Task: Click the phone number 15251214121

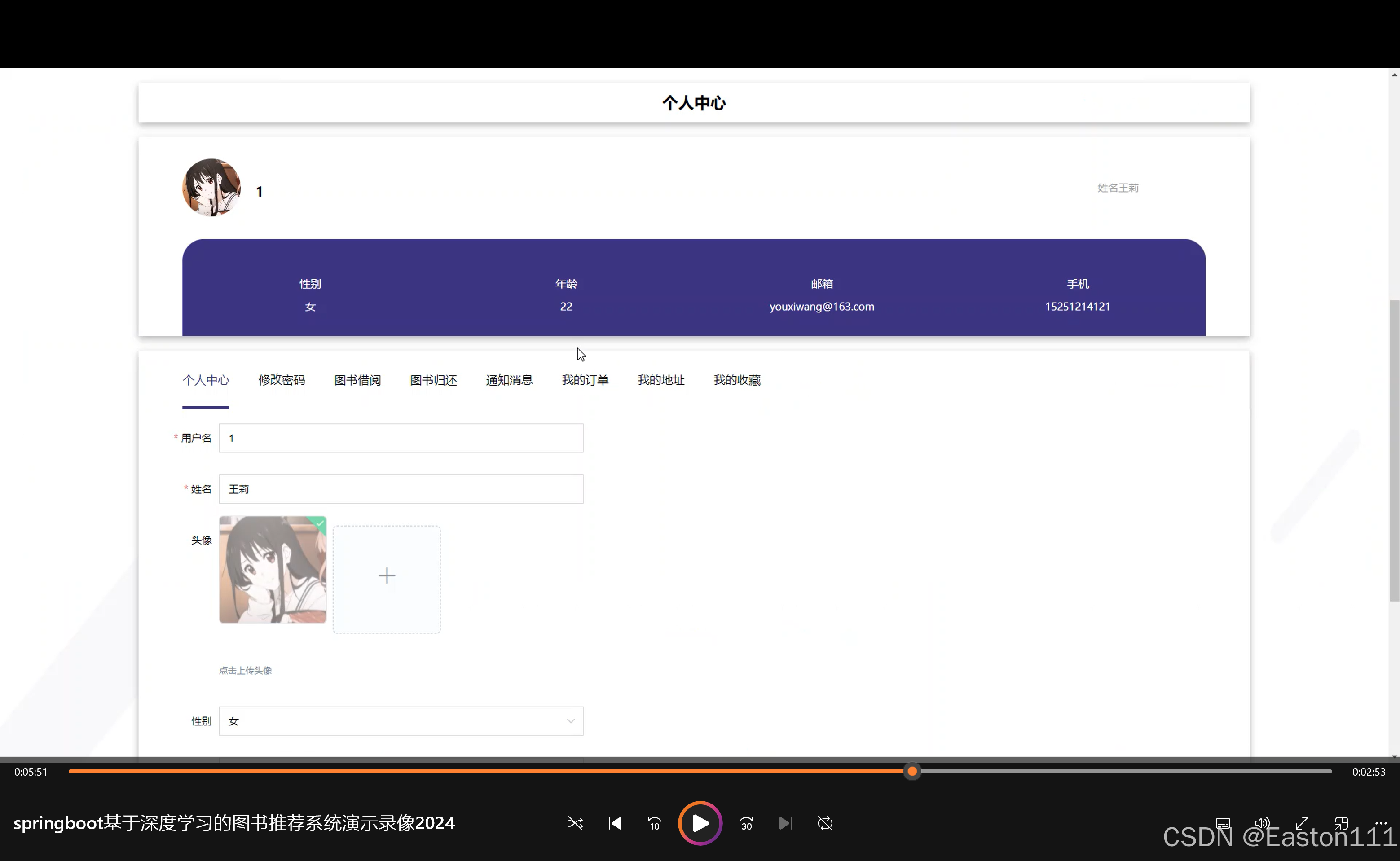Action: point(1078,306)
